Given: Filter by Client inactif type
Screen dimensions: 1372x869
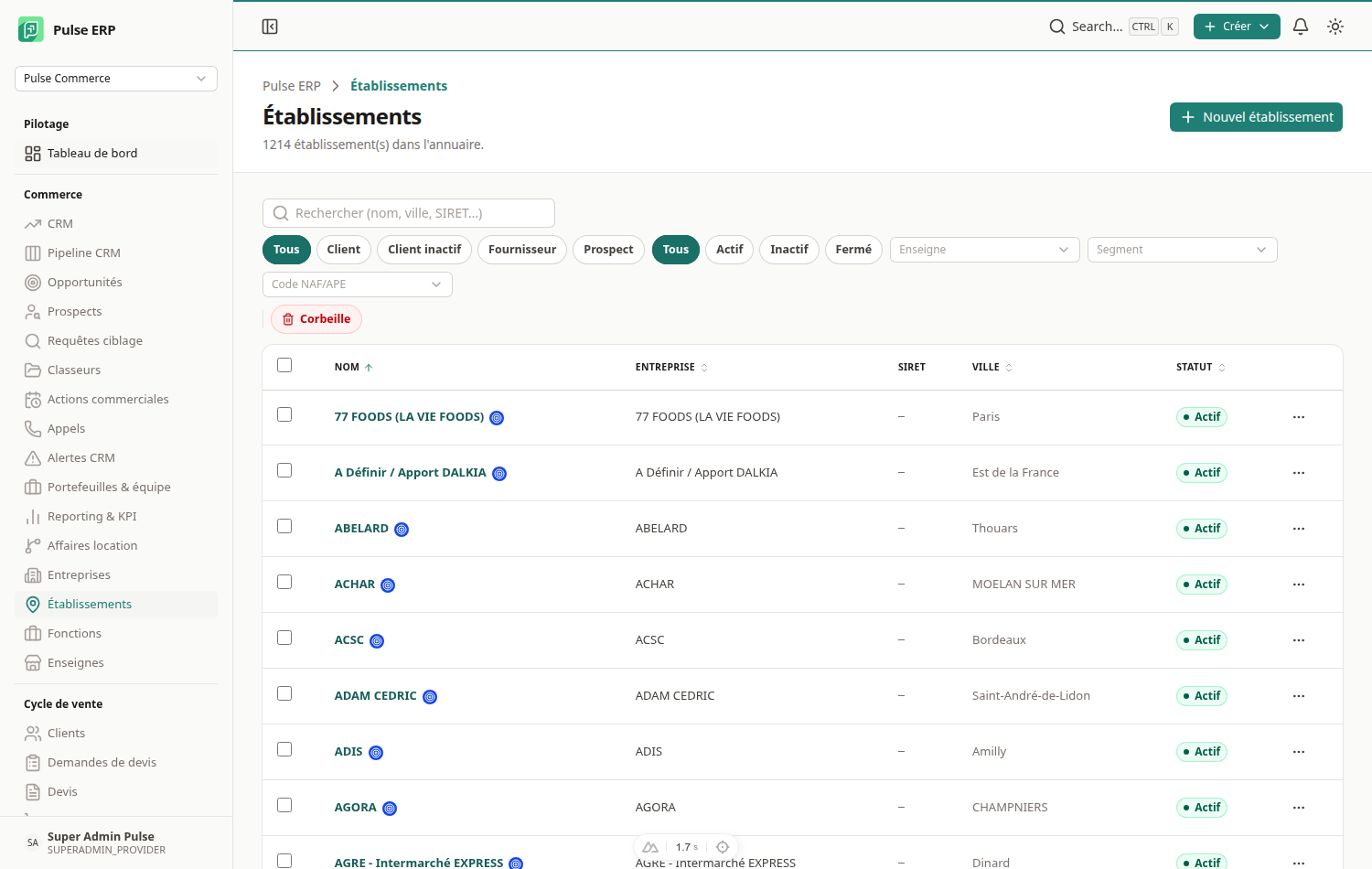Looking at the screenshot, I should tap(424, 250).
